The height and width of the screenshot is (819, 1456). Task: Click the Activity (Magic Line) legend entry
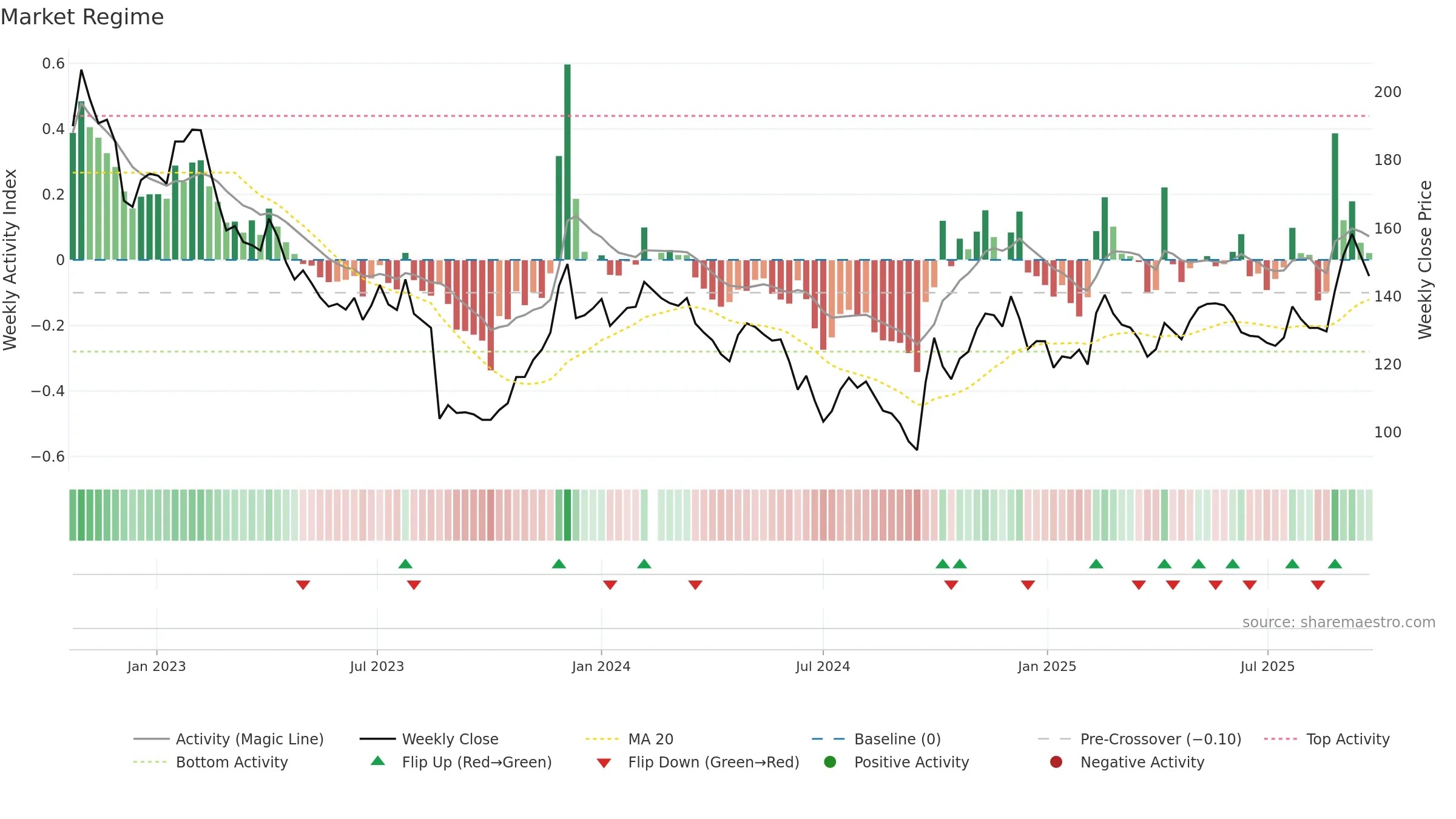click(x=229, y=739)
